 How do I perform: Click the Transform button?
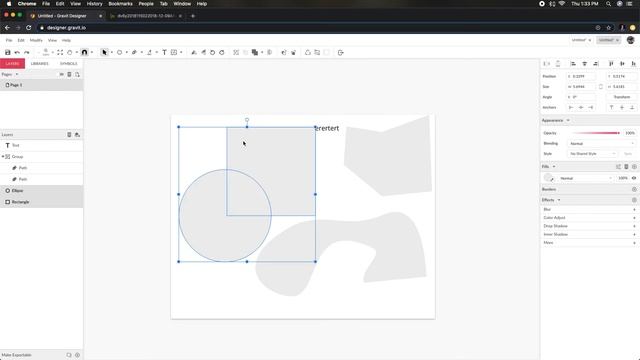click(622, 97)
